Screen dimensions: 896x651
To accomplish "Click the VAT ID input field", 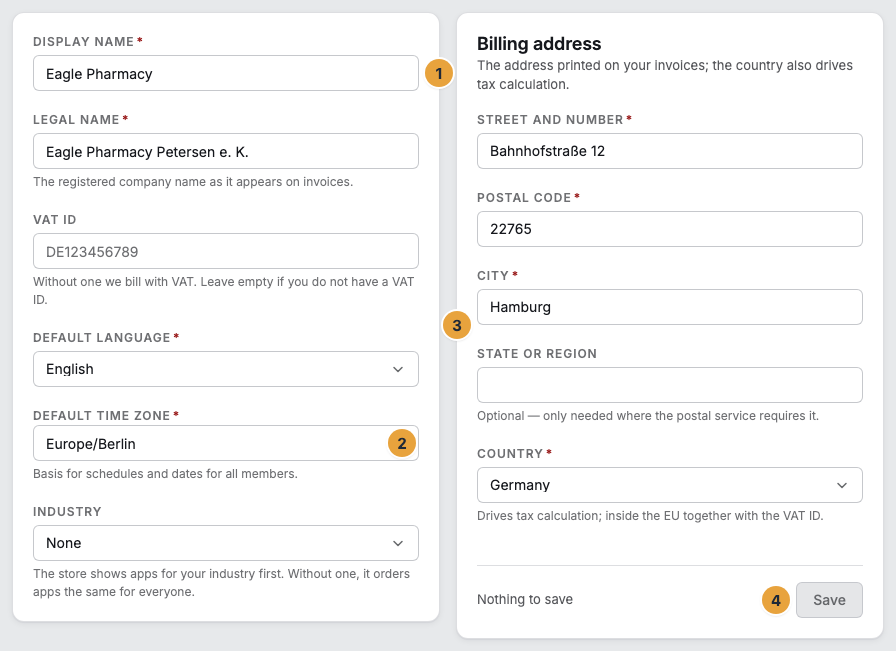I will click(x=226, y=251).
